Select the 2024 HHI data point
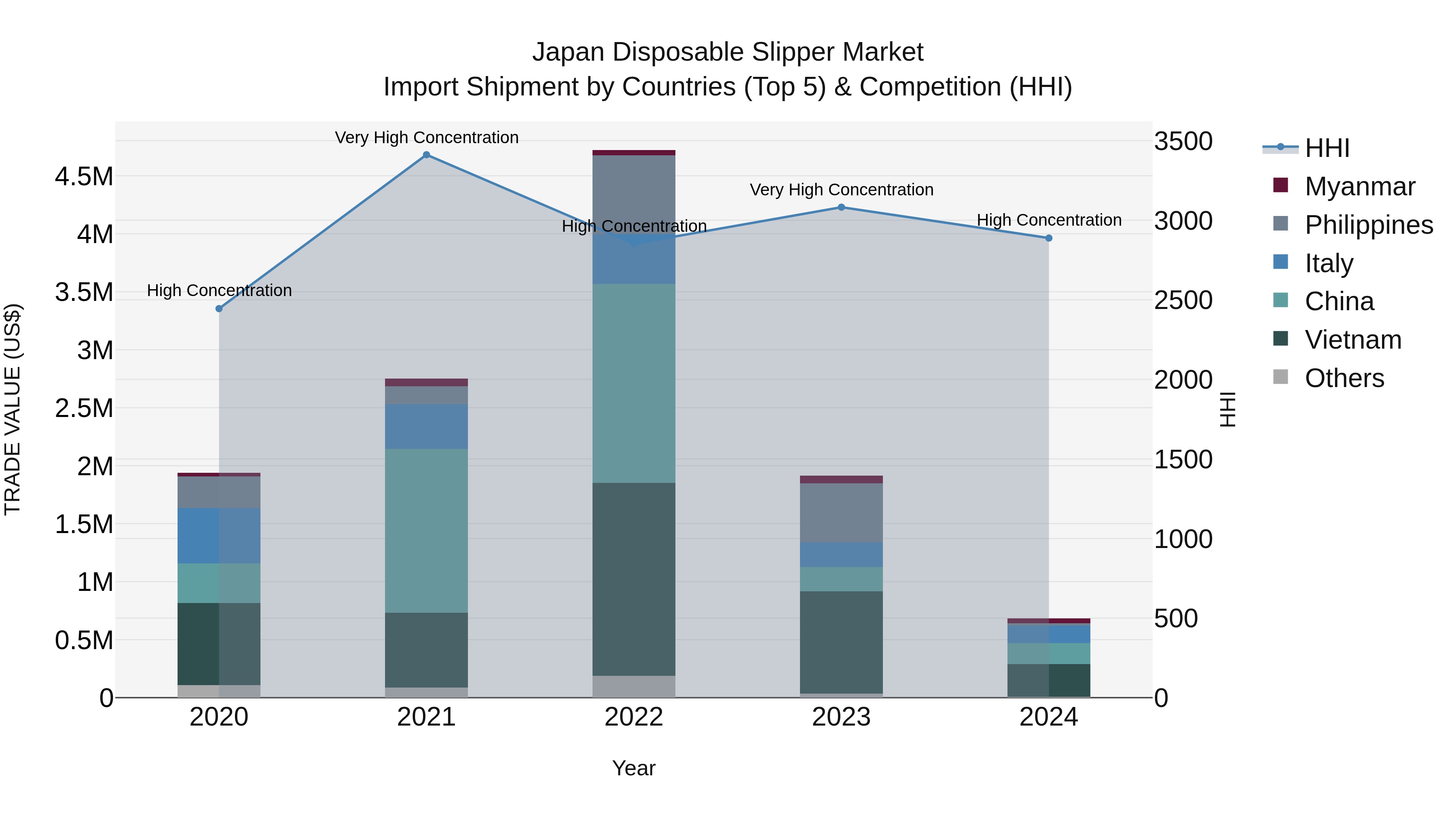The height and width of the screenshot is (819, 1456). coord(1048,238)
